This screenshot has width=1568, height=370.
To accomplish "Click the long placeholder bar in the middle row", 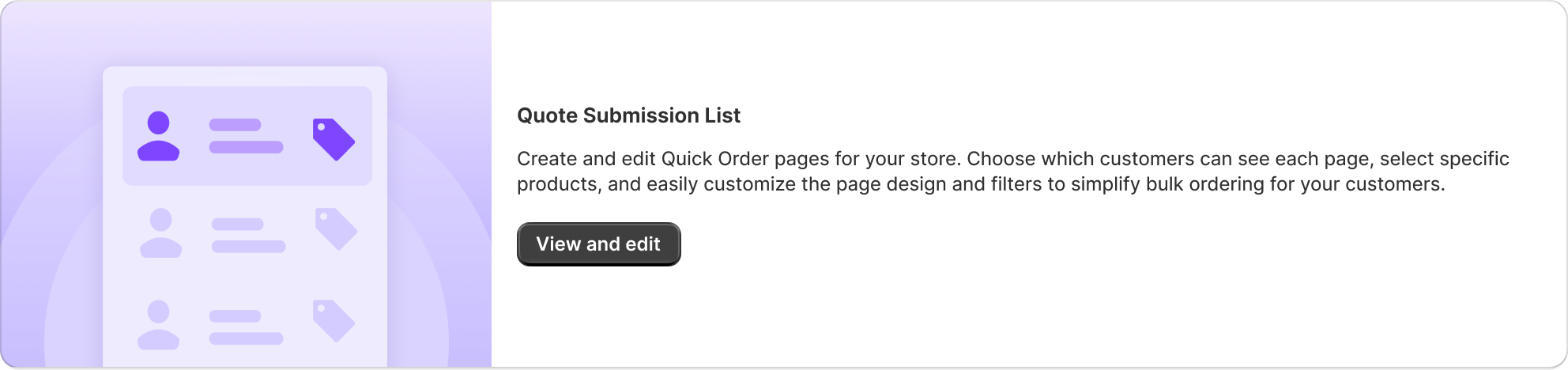I will 248,247.
